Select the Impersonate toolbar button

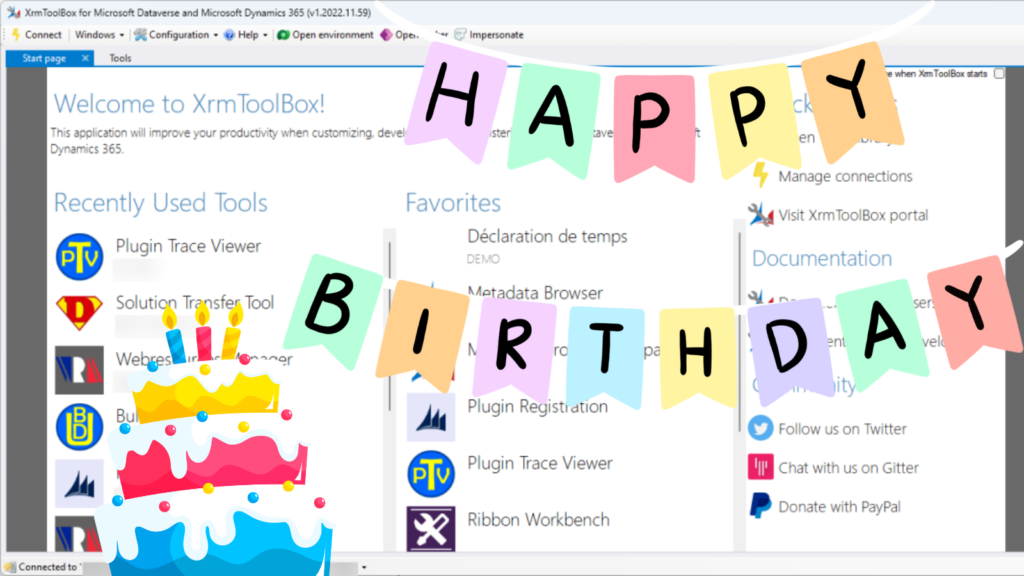(489, 35)
